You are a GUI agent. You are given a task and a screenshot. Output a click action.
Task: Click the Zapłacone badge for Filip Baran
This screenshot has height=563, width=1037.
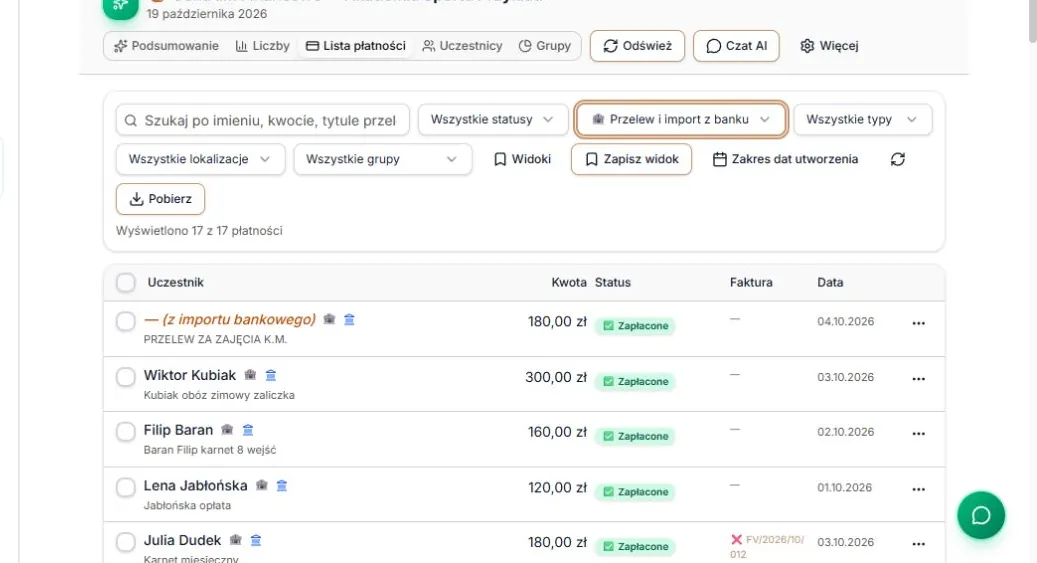[x=635, y=437]
